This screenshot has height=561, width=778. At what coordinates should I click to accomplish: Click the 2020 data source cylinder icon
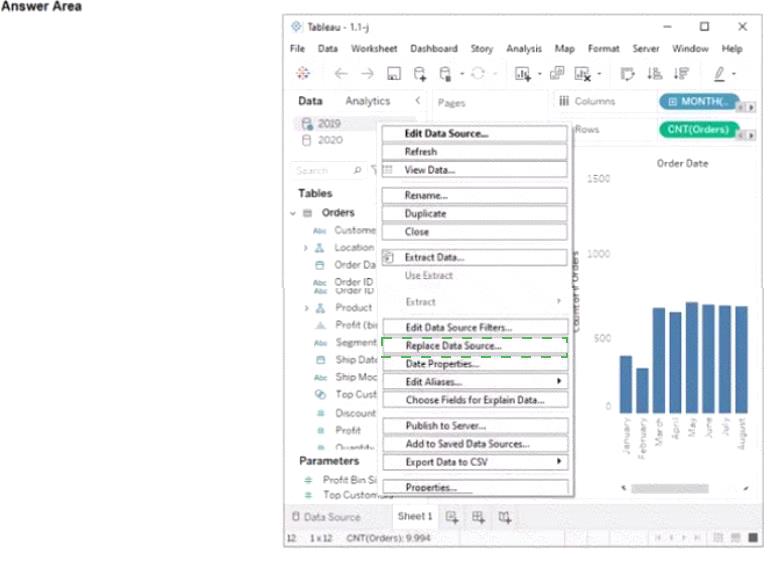coord(307,140)
